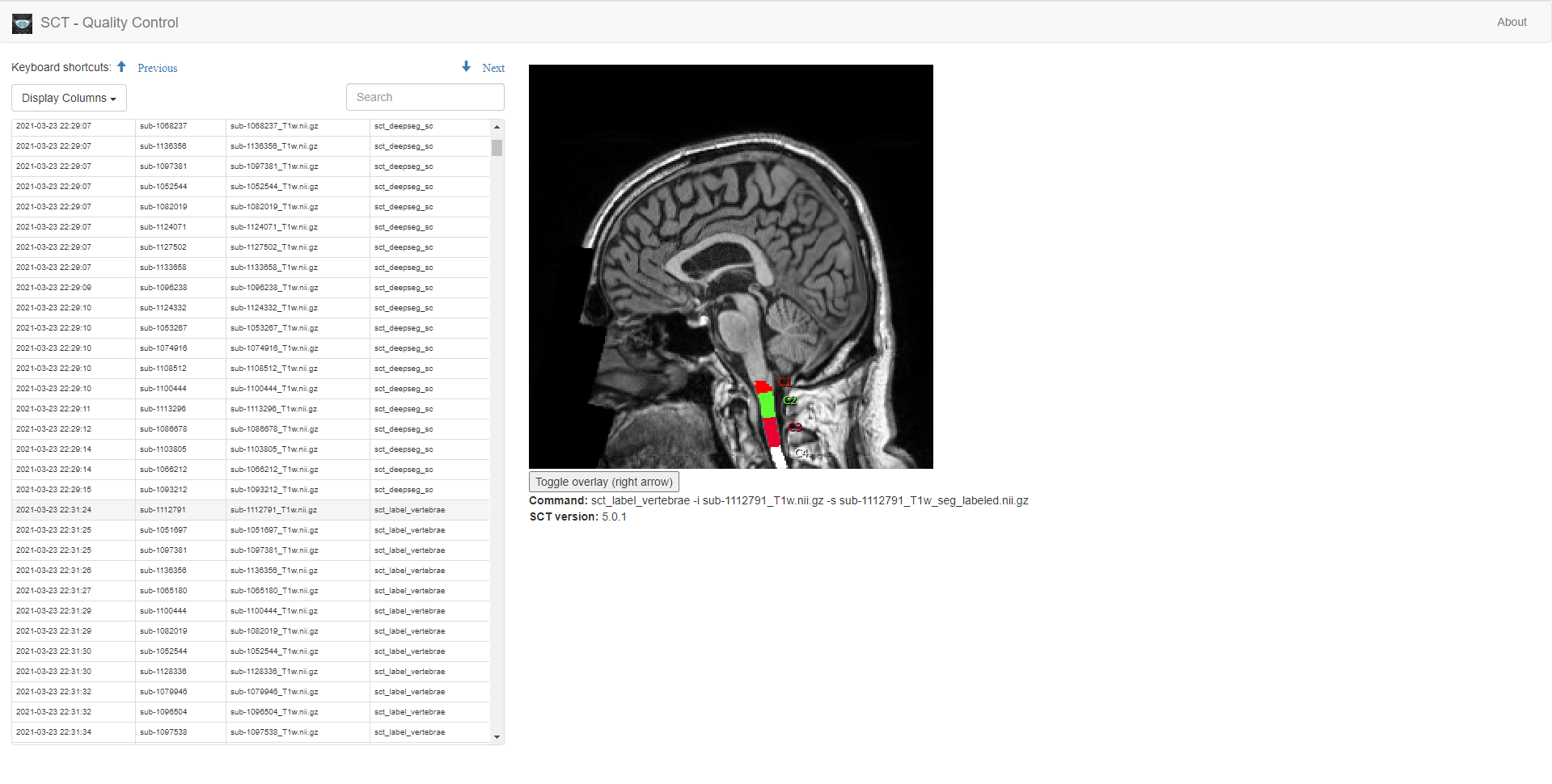Open the About page
This screenshot has width=1552, height=784.
pyautogui.click(x=1511, y=22)
